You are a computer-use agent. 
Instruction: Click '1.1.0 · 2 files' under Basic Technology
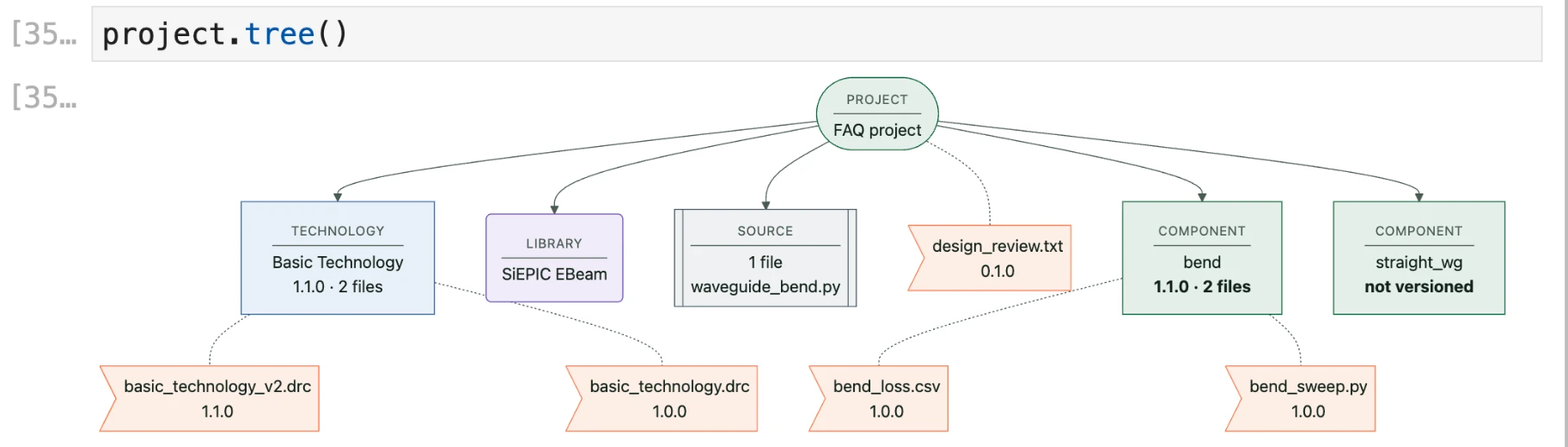pos(338,287)
